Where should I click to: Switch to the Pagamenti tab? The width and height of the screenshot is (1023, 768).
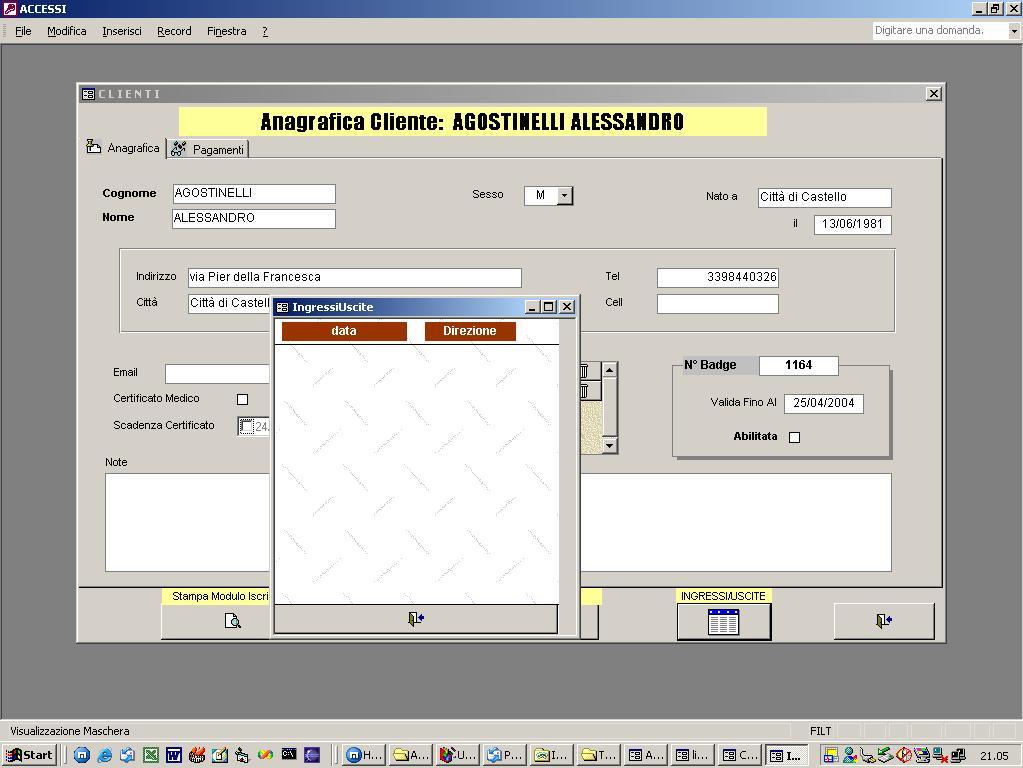pyautogui.click(x=207, y=149)
